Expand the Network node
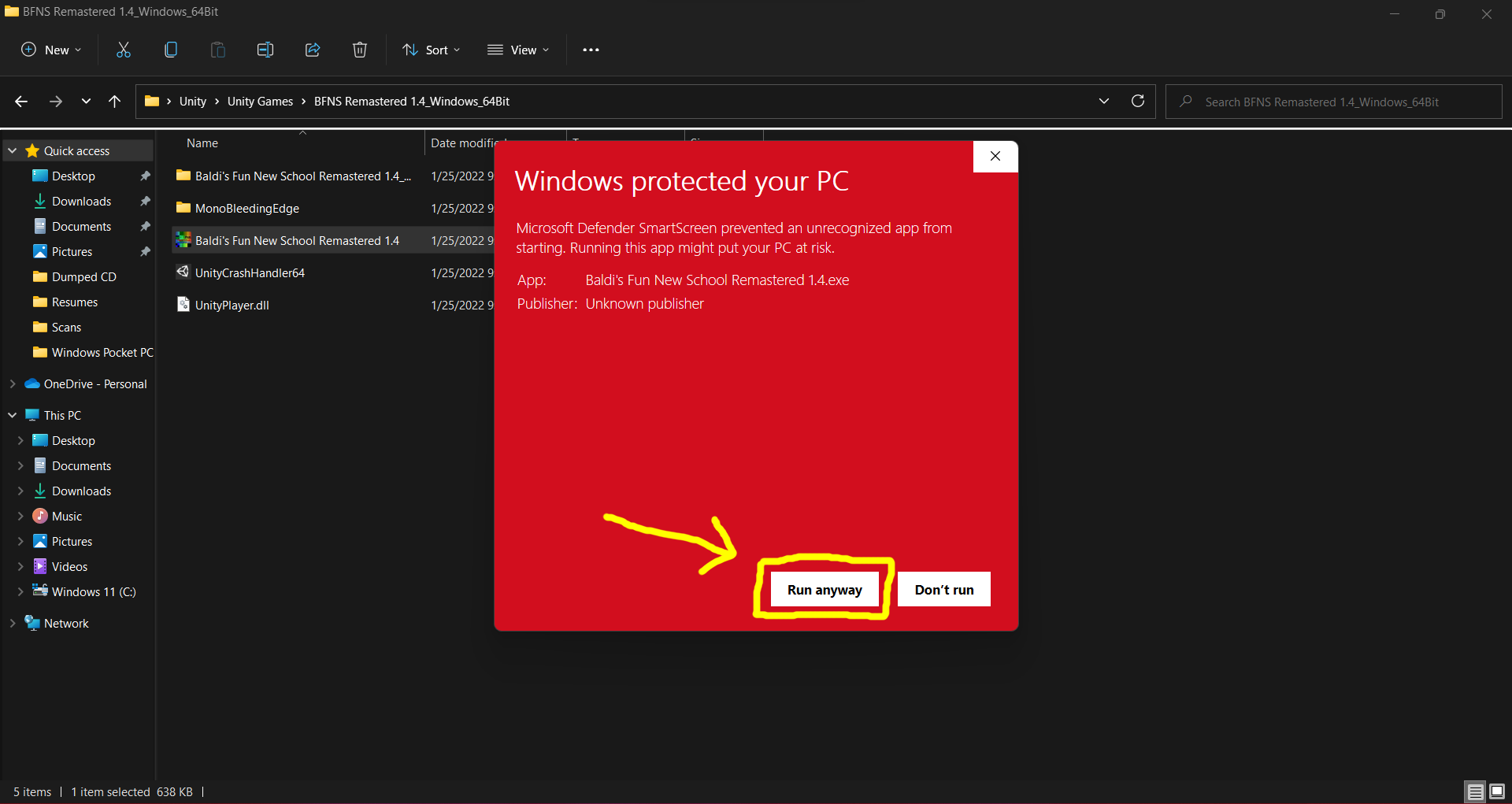Screen dimensions: 1512x804 click(13, 623)
